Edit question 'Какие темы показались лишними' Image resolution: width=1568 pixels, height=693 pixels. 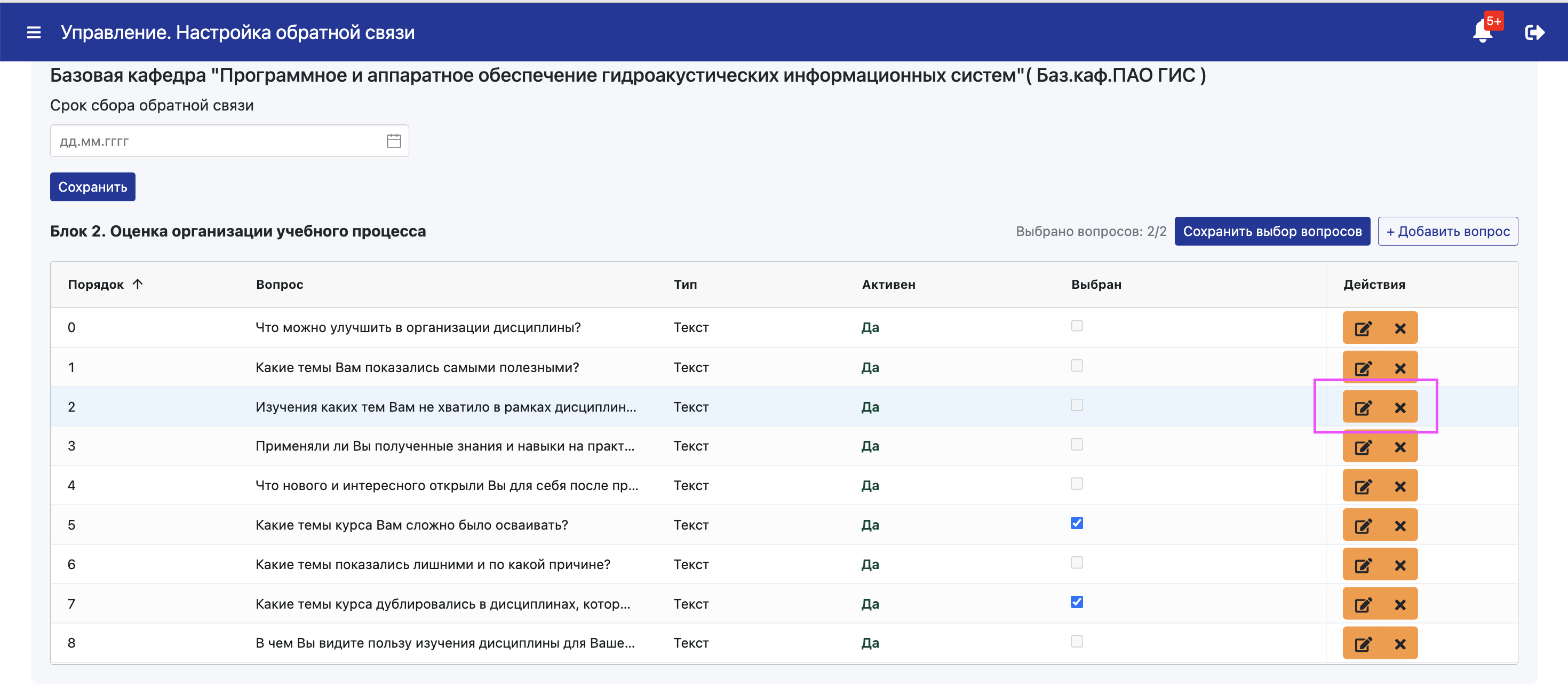point(1363,565)
